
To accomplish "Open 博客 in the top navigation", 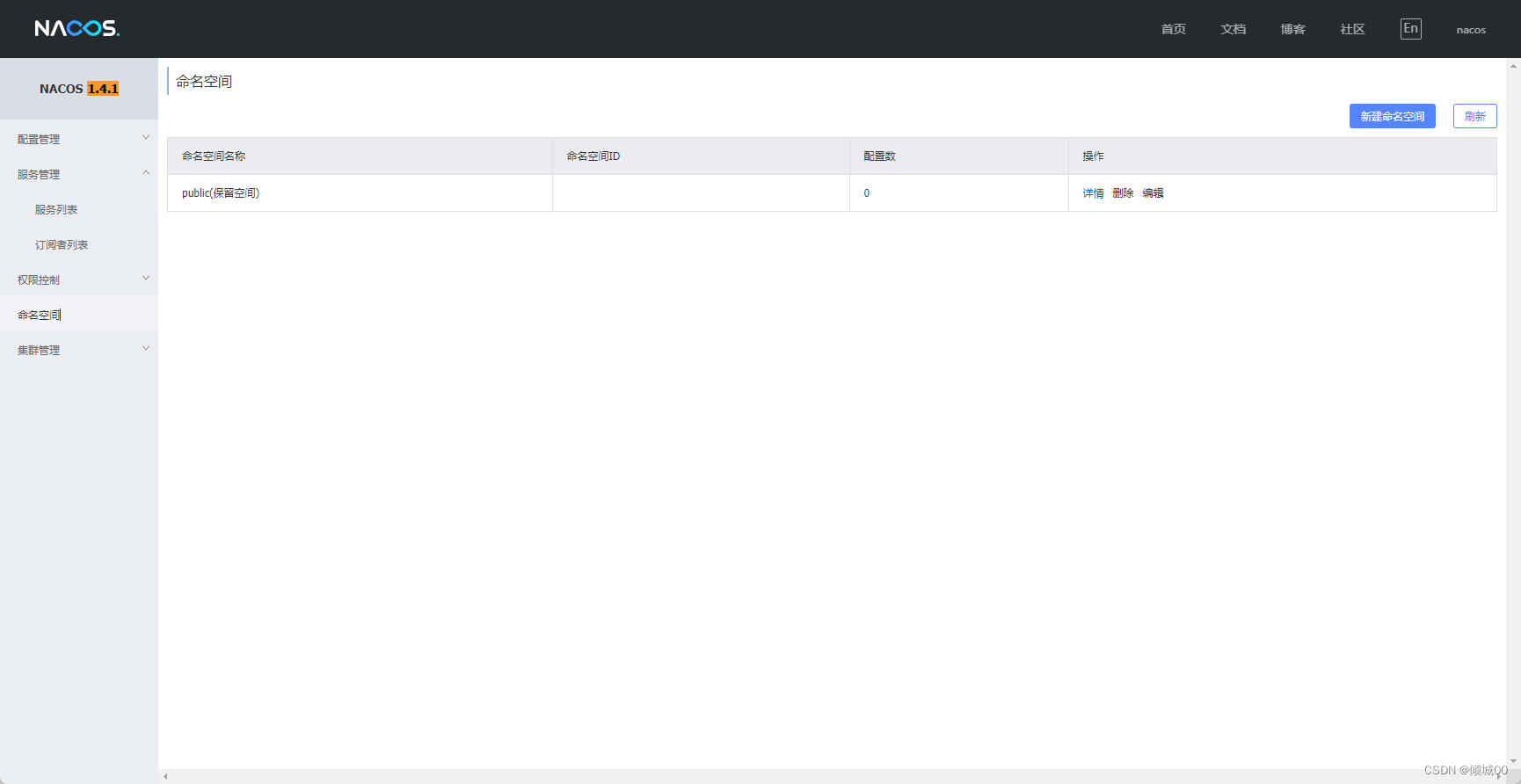I will [1292, 29].
